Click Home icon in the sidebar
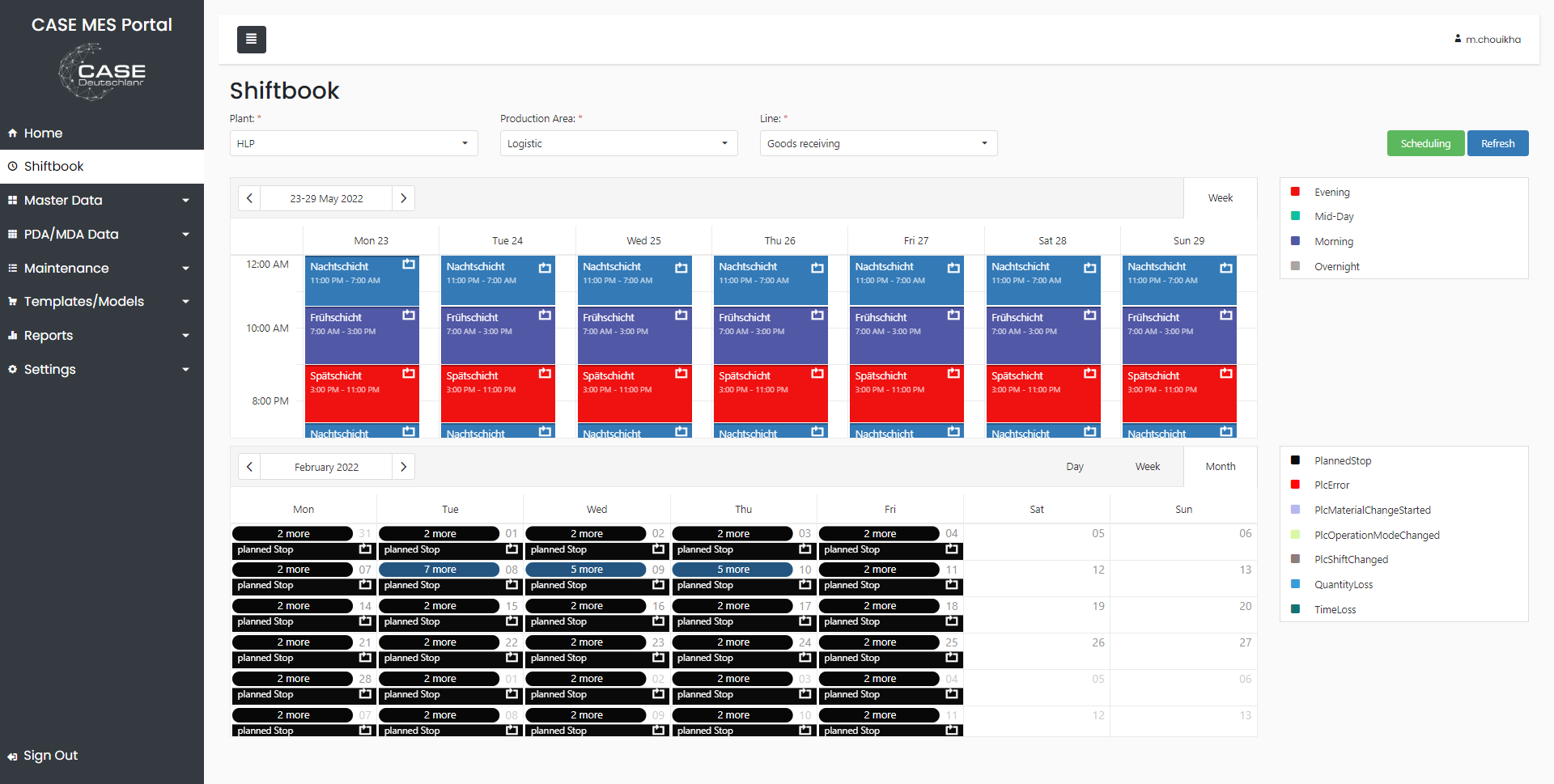This screenshot has width=1554, height=784. tap(12, 133)
